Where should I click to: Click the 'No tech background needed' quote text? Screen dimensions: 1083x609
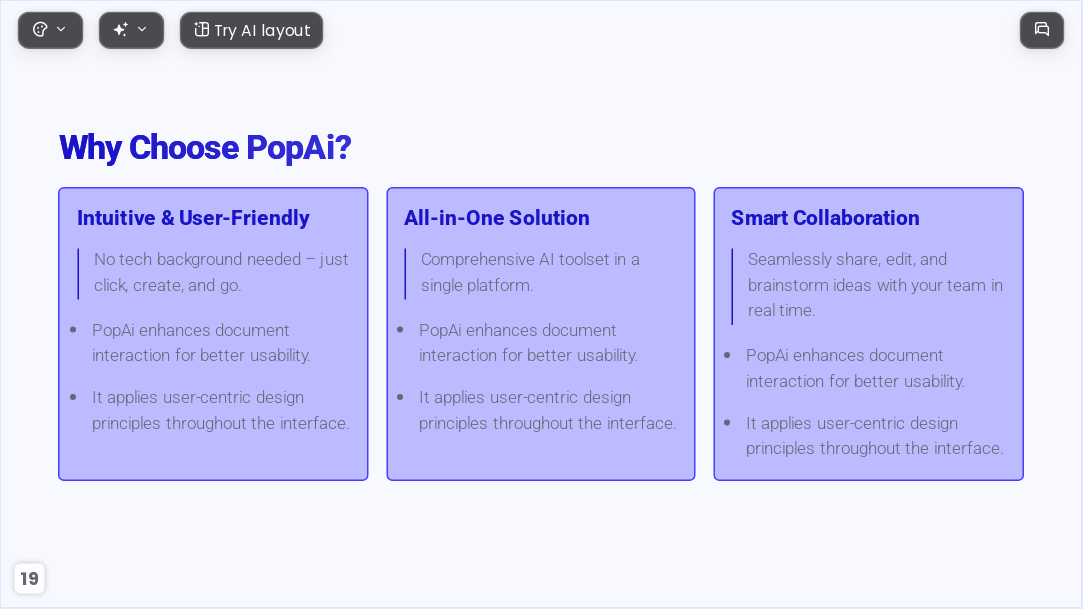tap(221, 272)
